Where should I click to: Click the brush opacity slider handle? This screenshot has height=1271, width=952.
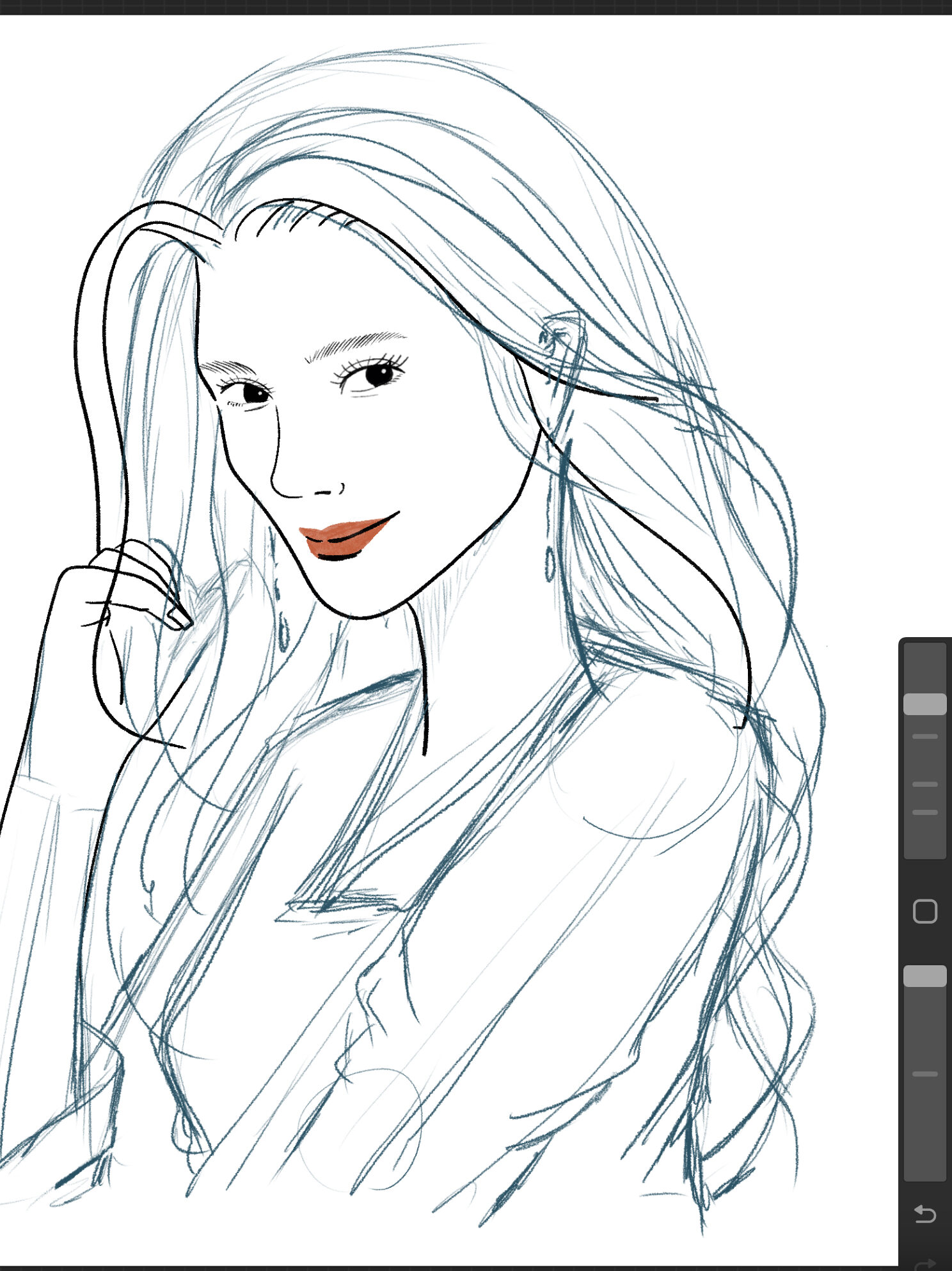coord(924,976)
